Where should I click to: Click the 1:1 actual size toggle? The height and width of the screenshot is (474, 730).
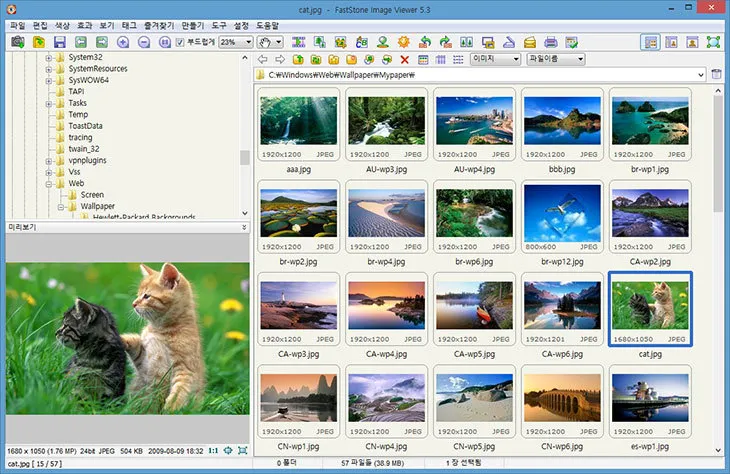213,451
